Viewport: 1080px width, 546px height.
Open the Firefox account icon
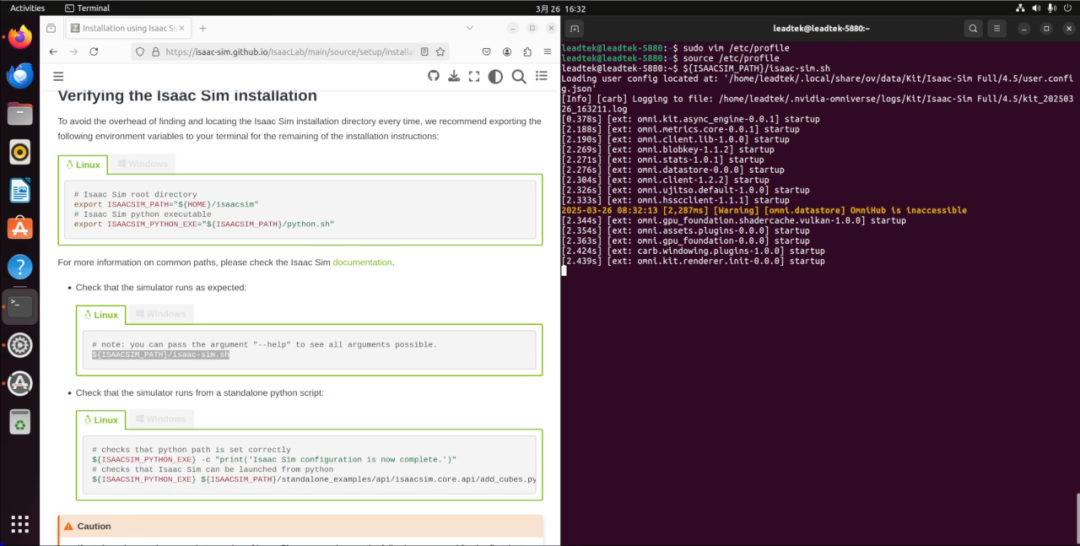coord(507,52)
